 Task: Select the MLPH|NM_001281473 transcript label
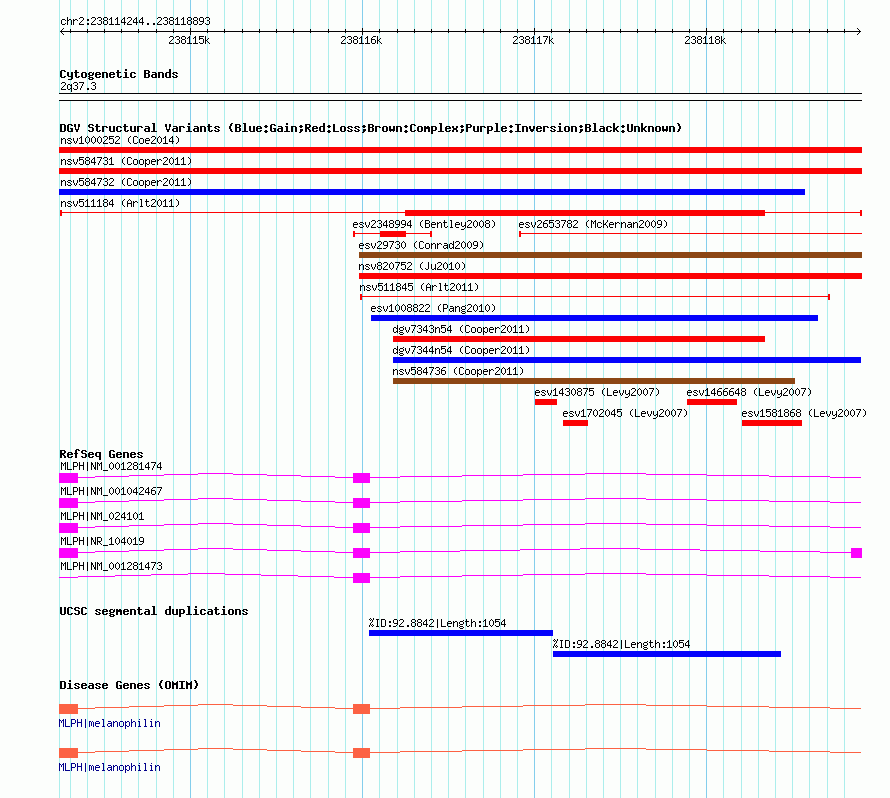coord(111,566)
